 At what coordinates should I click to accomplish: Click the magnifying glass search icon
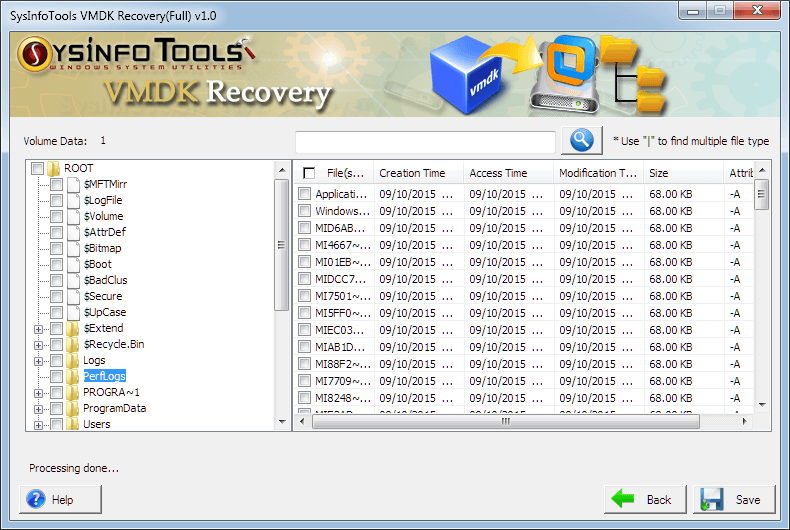[x=581, y=141]
